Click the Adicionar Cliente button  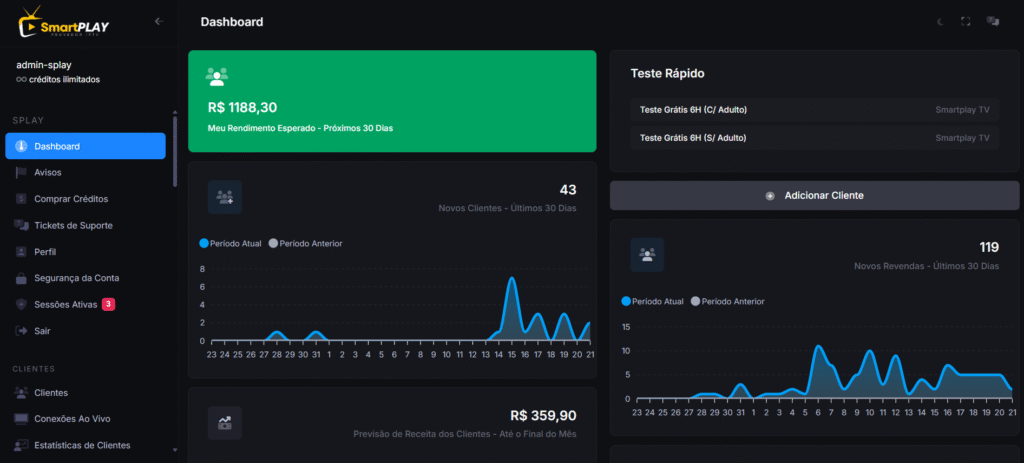click(814, 195)
